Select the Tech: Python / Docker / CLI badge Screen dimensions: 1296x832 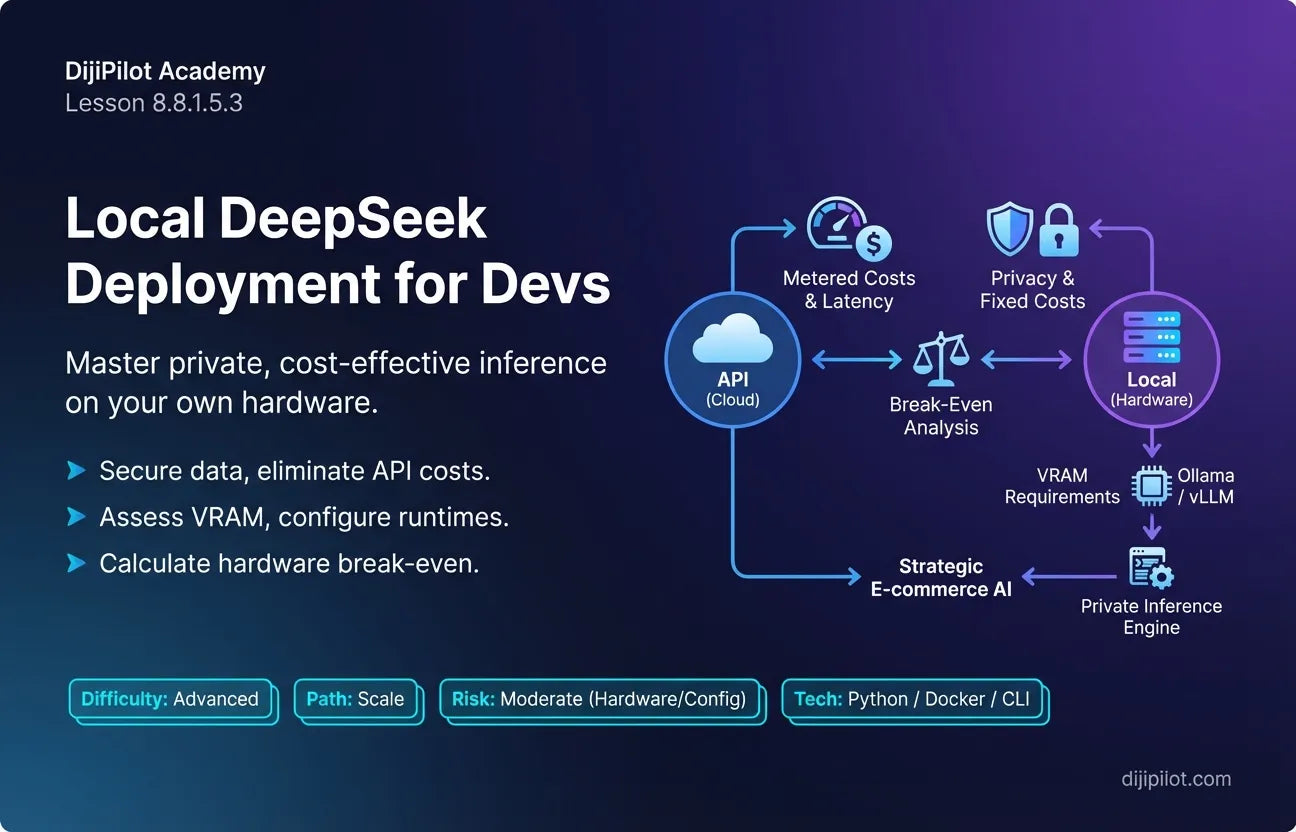point(914,700)
